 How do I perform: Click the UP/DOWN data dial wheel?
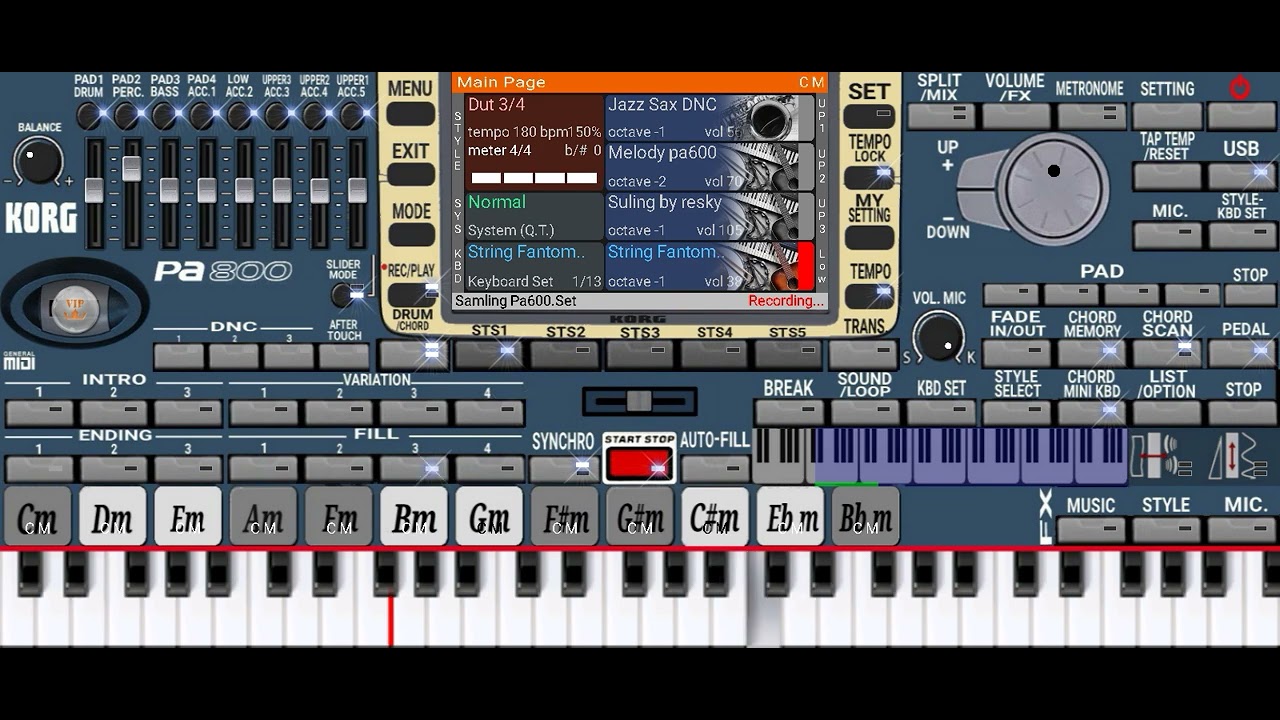[1053, 187]
